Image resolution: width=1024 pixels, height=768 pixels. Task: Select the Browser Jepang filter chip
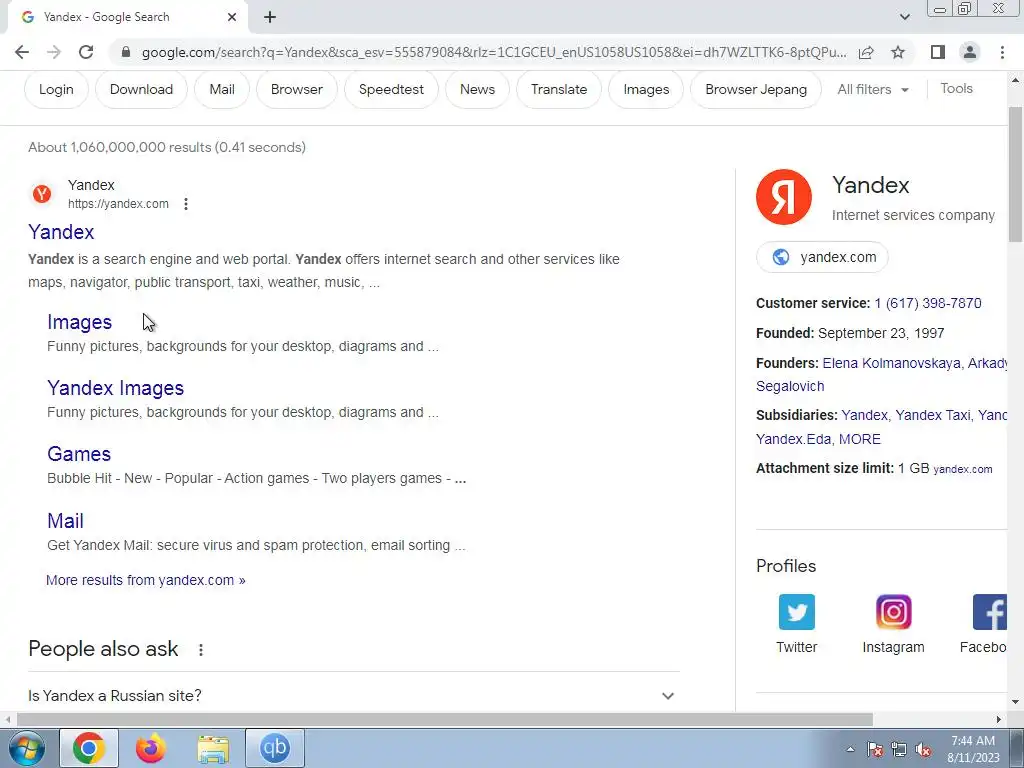(x=756, y=89)
